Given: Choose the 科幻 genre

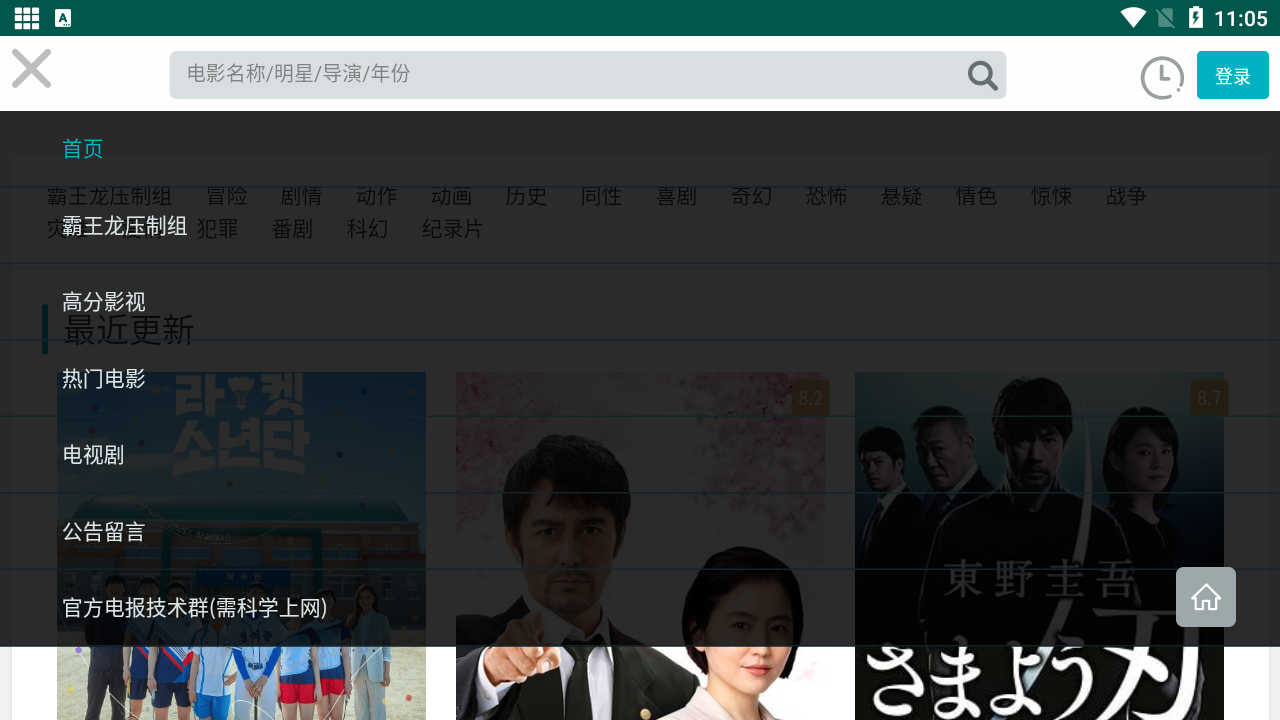Looking at the screenshot, I should (367, 229).
